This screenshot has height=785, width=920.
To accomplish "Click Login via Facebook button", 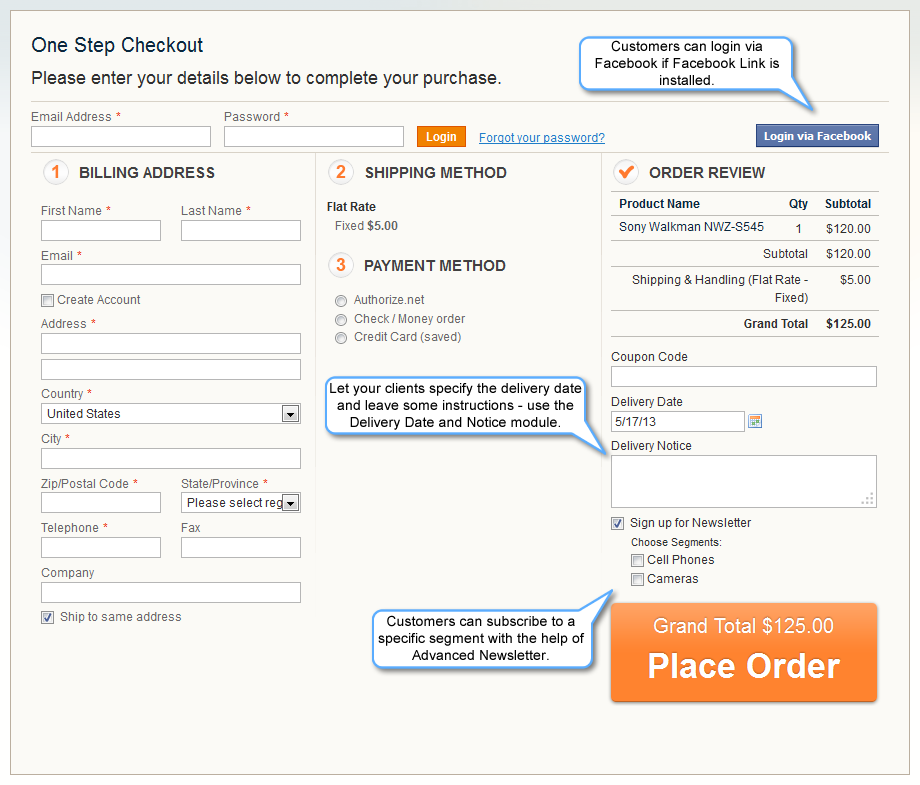I will [x=817, y=136].
